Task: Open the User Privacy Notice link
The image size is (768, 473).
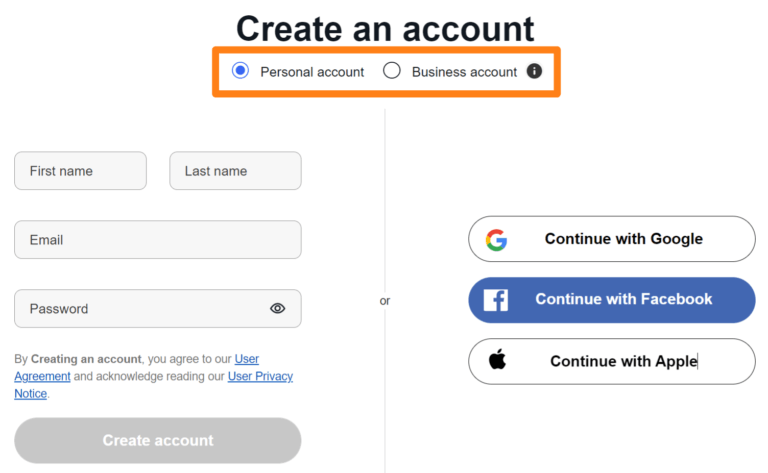Action: click(x=260, y=376)
